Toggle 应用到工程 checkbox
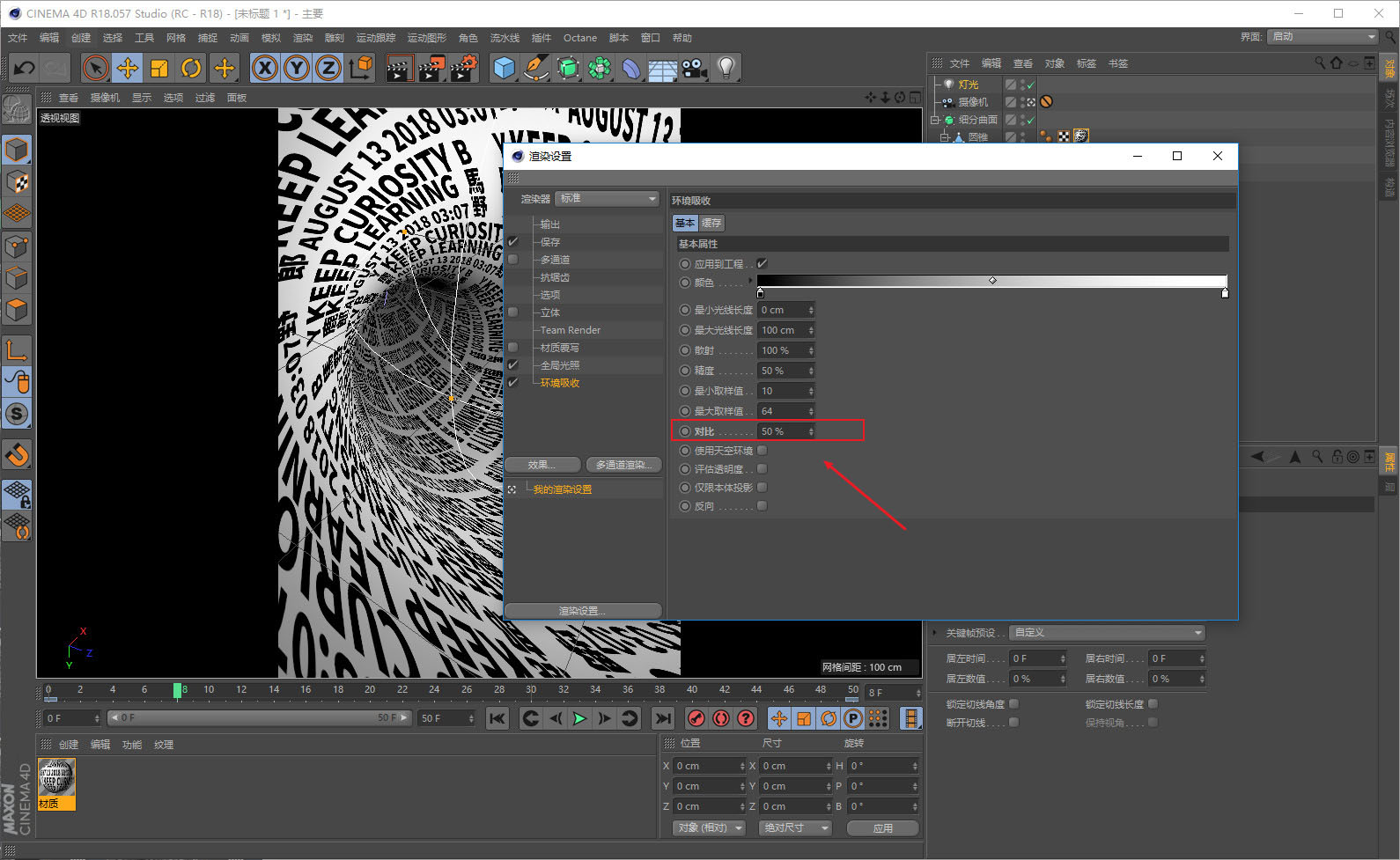This screenshot has height=860, width=1400. pyautogui.click(x=763, y=263)
